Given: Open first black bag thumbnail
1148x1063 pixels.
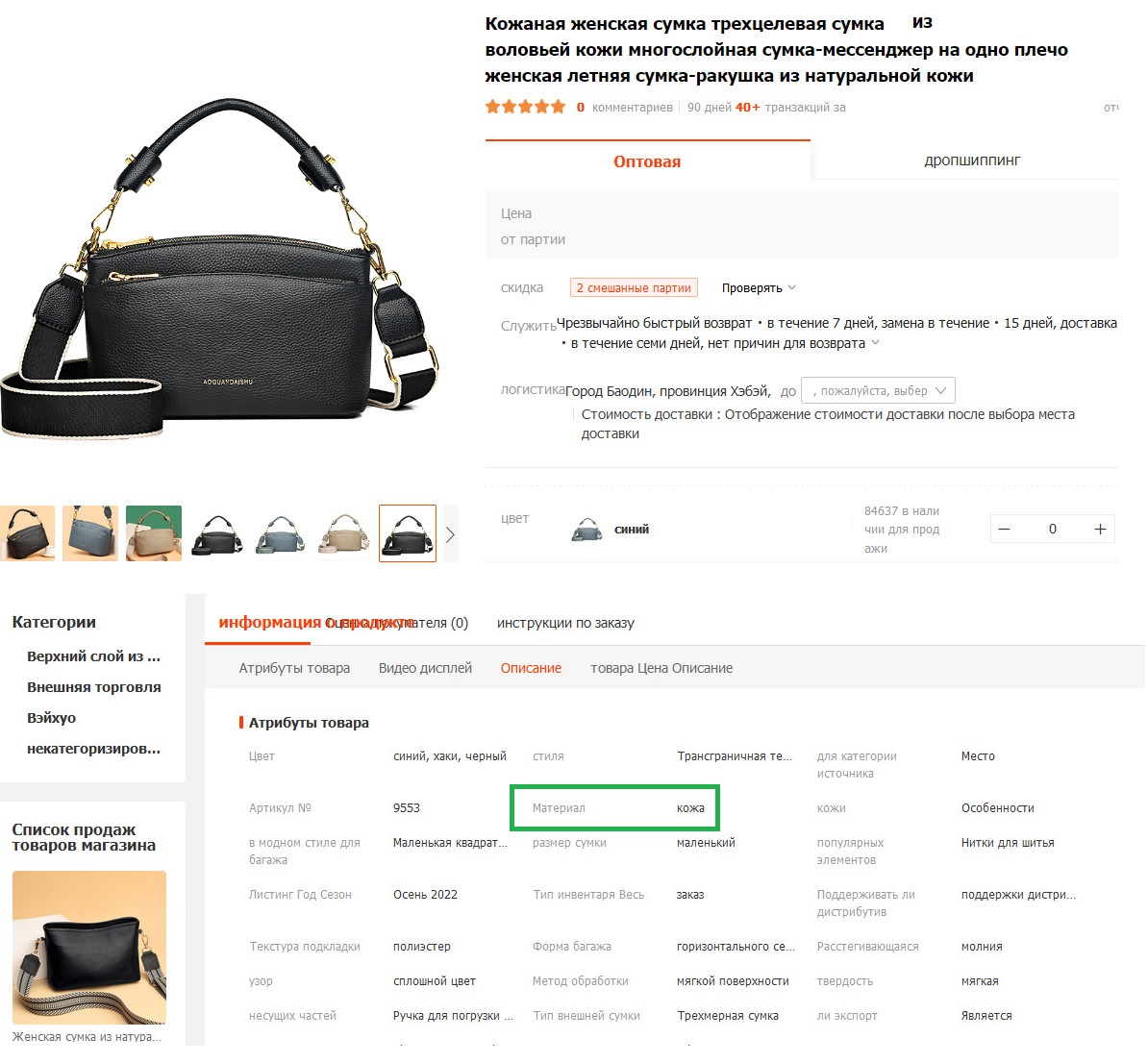Looking at the screenshot, I should 27,533.
